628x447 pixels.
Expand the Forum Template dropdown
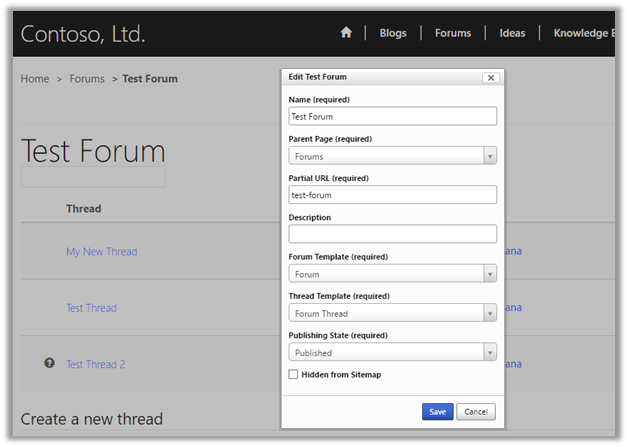[392, 274]
